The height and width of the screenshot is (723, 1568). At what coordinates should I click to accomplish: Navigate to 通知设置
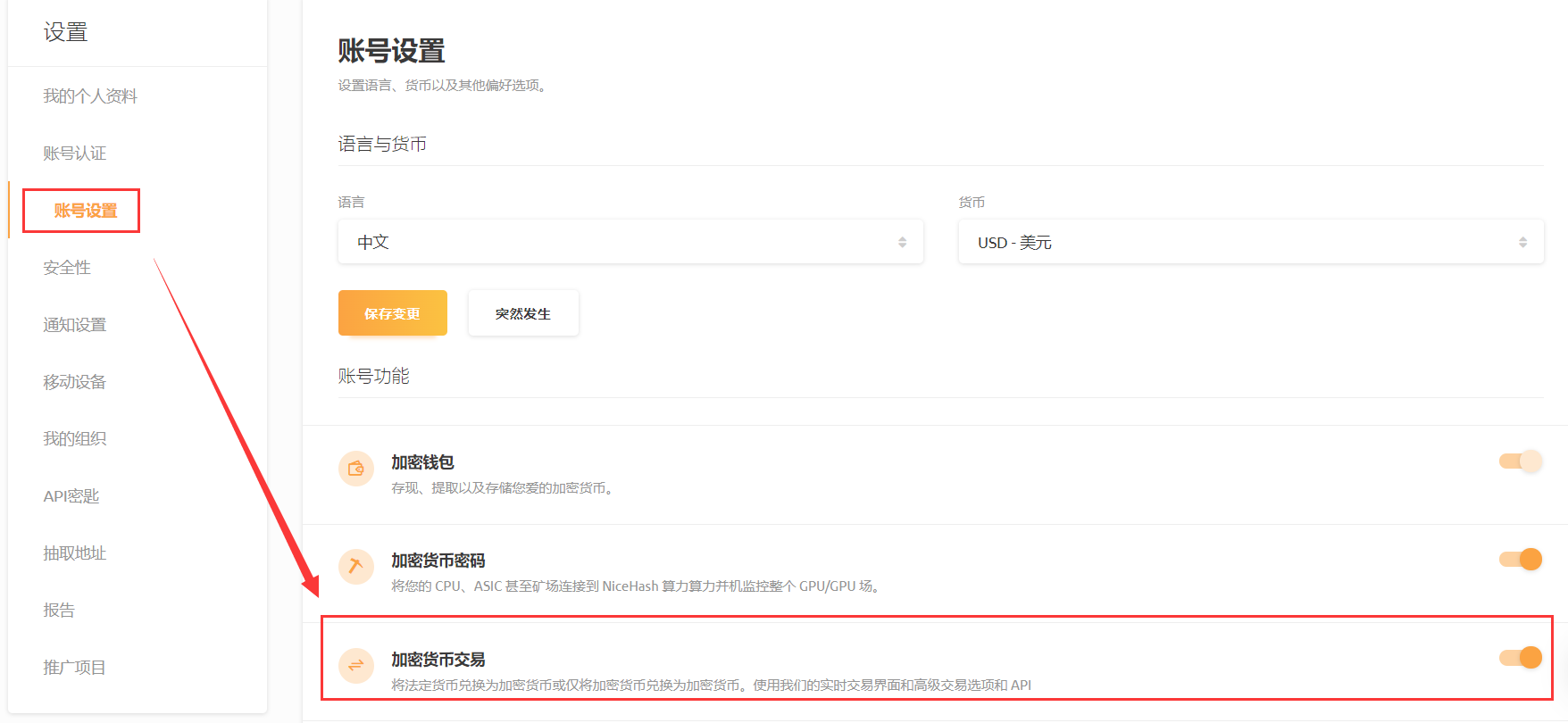75,325
